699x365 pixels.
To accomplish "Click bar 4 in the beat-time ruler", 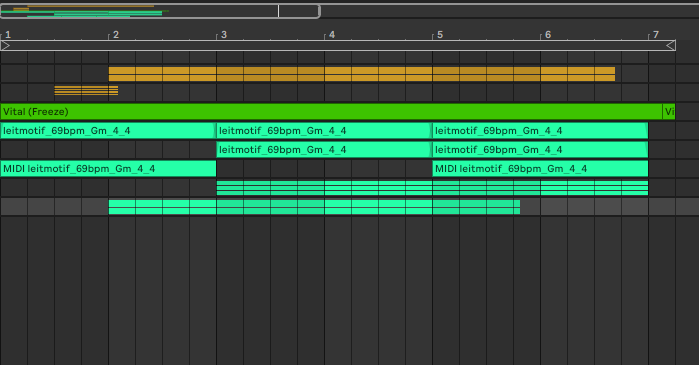I will [x=331, y=35].
